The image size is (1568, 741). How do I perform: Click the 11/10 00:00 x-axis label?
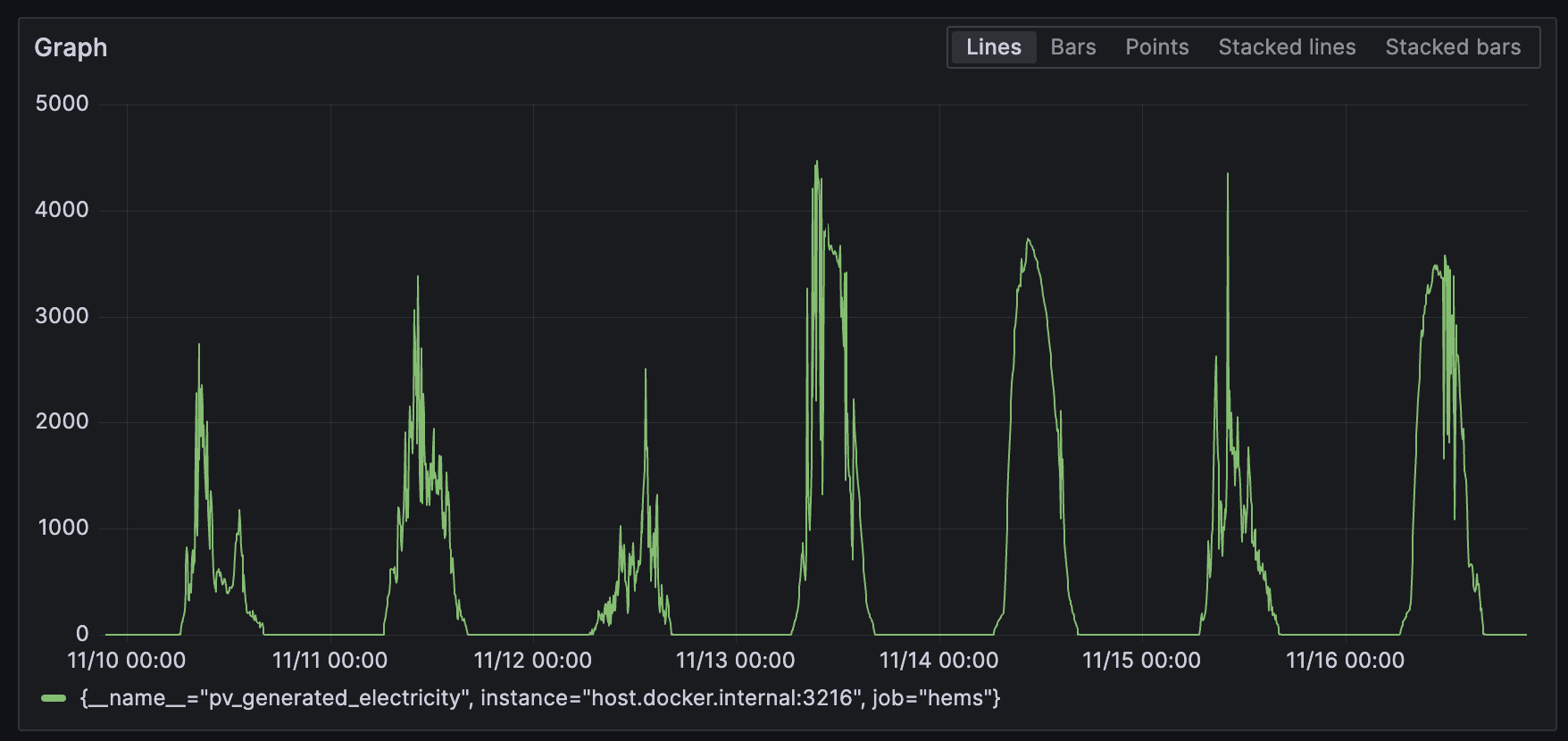click(x=127, y=661)
